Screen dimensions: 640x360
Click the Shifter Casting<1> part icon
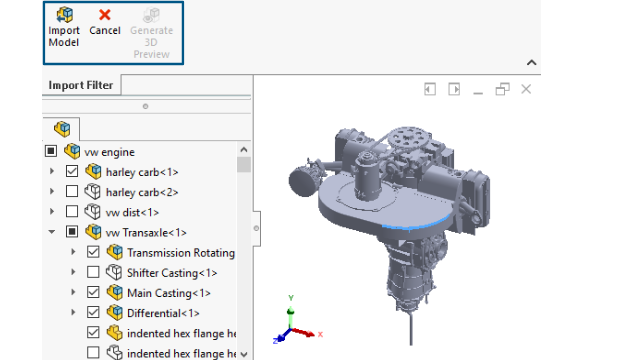click(x=114, y=272)
